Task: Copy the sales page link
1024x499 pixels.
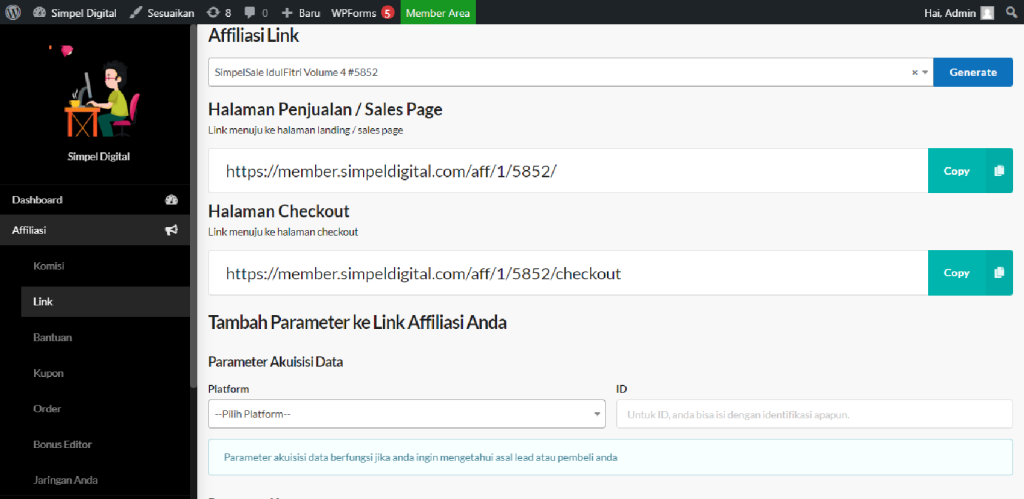Action: pos(957,171)
